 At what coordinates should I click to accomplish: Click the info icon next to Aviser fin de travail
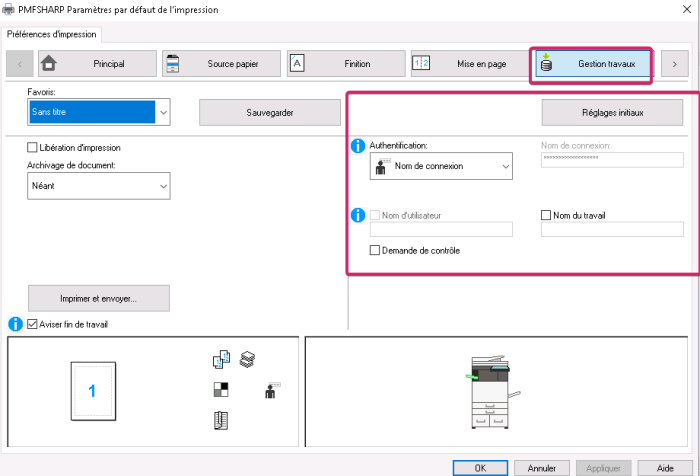point(16,324)
